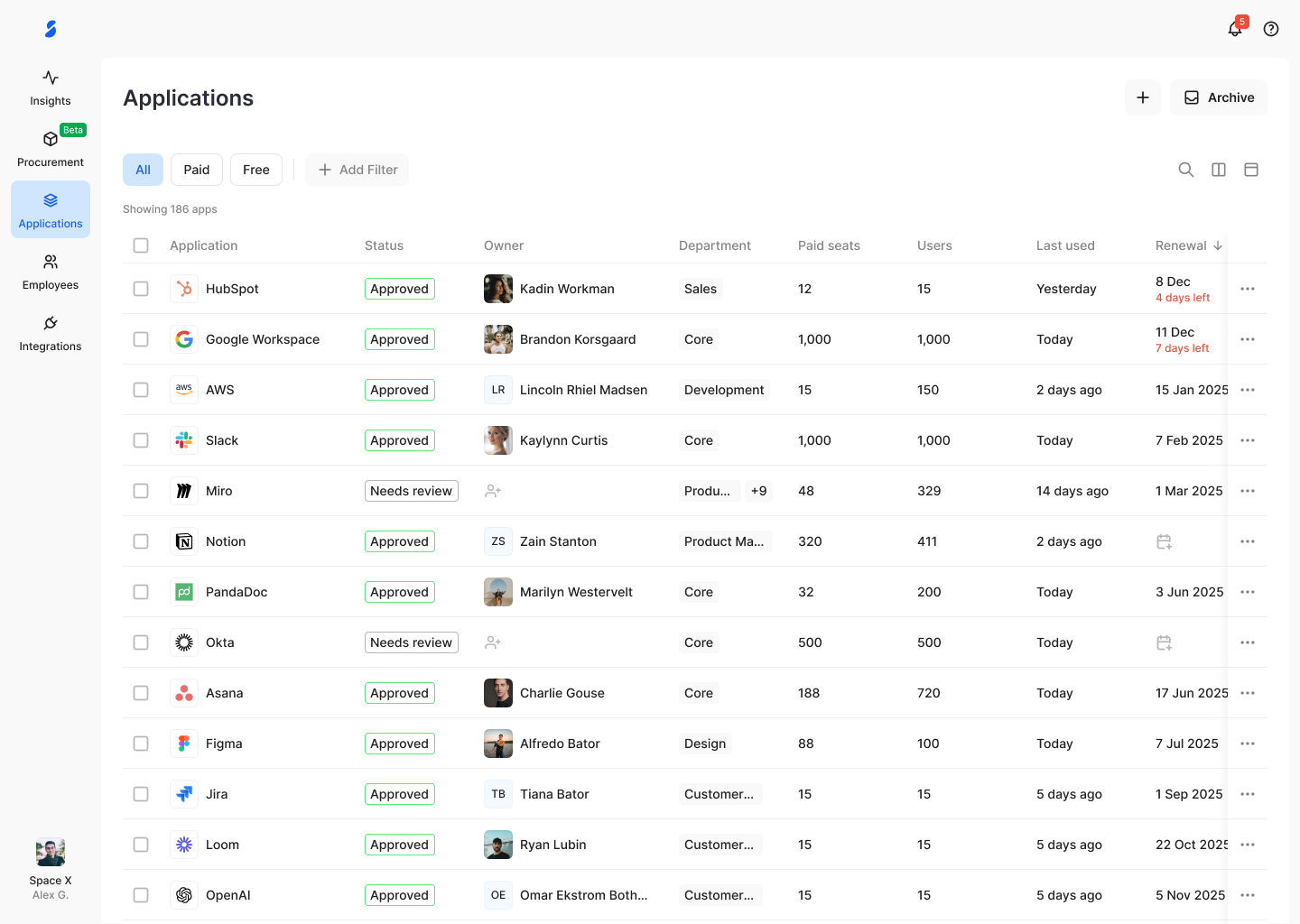
Task: Click Kadin Workman's owner avatar
Action: tap(498, 289)
